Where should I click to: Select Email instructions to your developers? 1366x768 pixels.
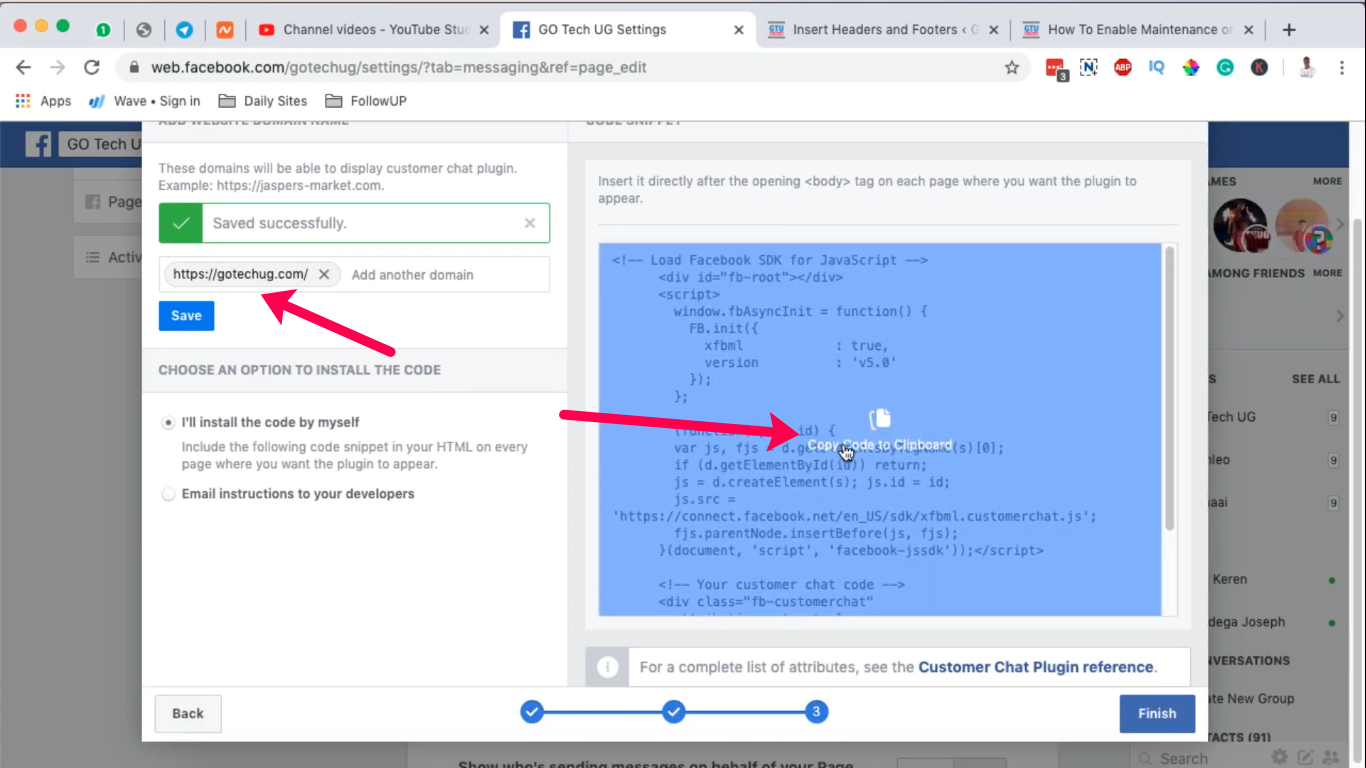[168, 494]
